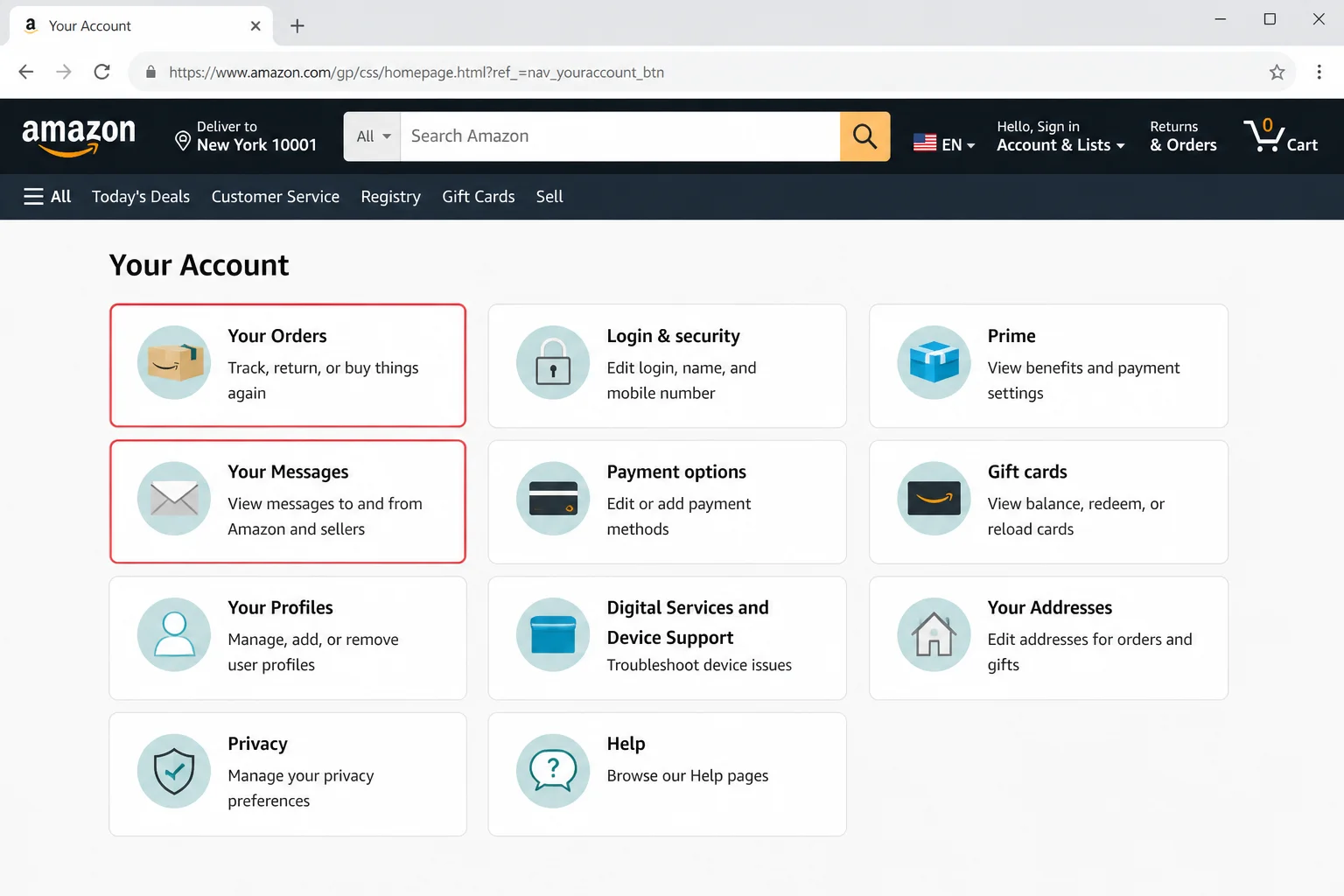The image size is (1344, 896).
Task: Open the Help card title
Action: pyautogui.click(x=626, y=744)
